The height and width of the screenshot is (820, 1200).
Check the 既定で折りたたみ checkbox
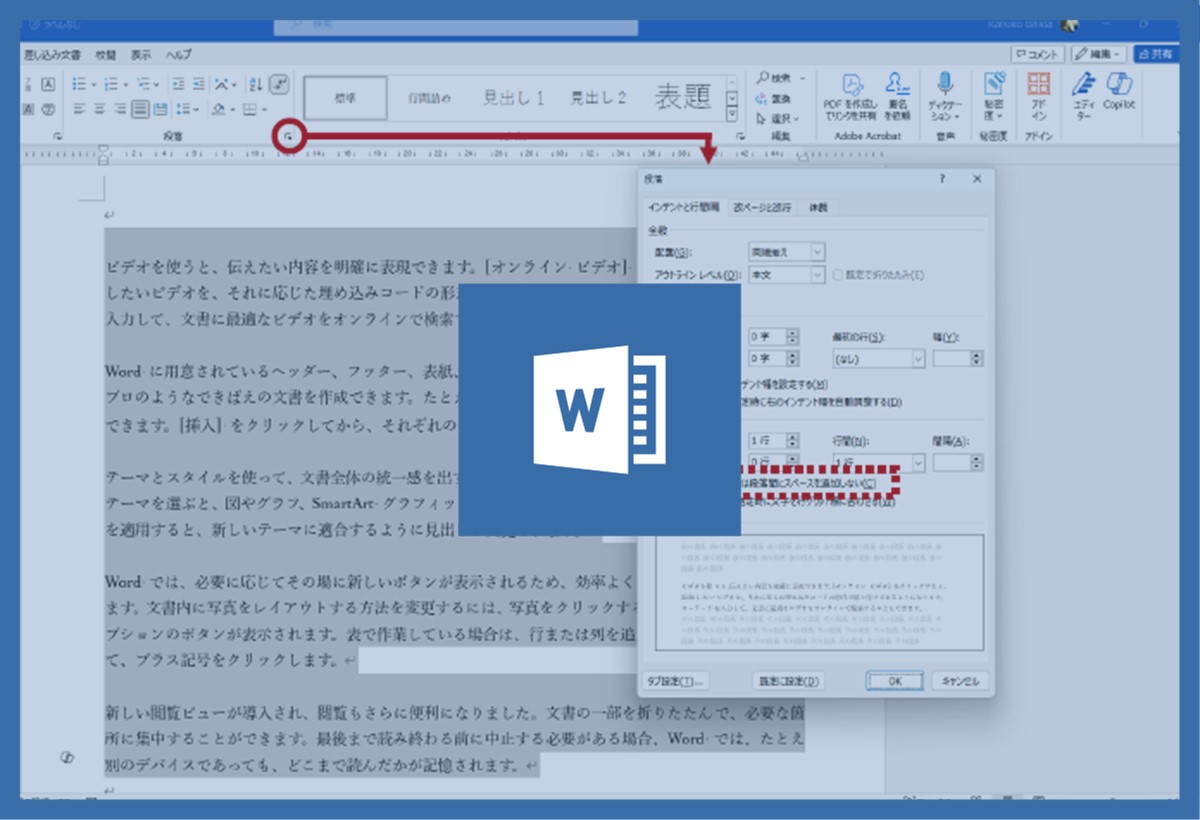click(x=840, y=275)
